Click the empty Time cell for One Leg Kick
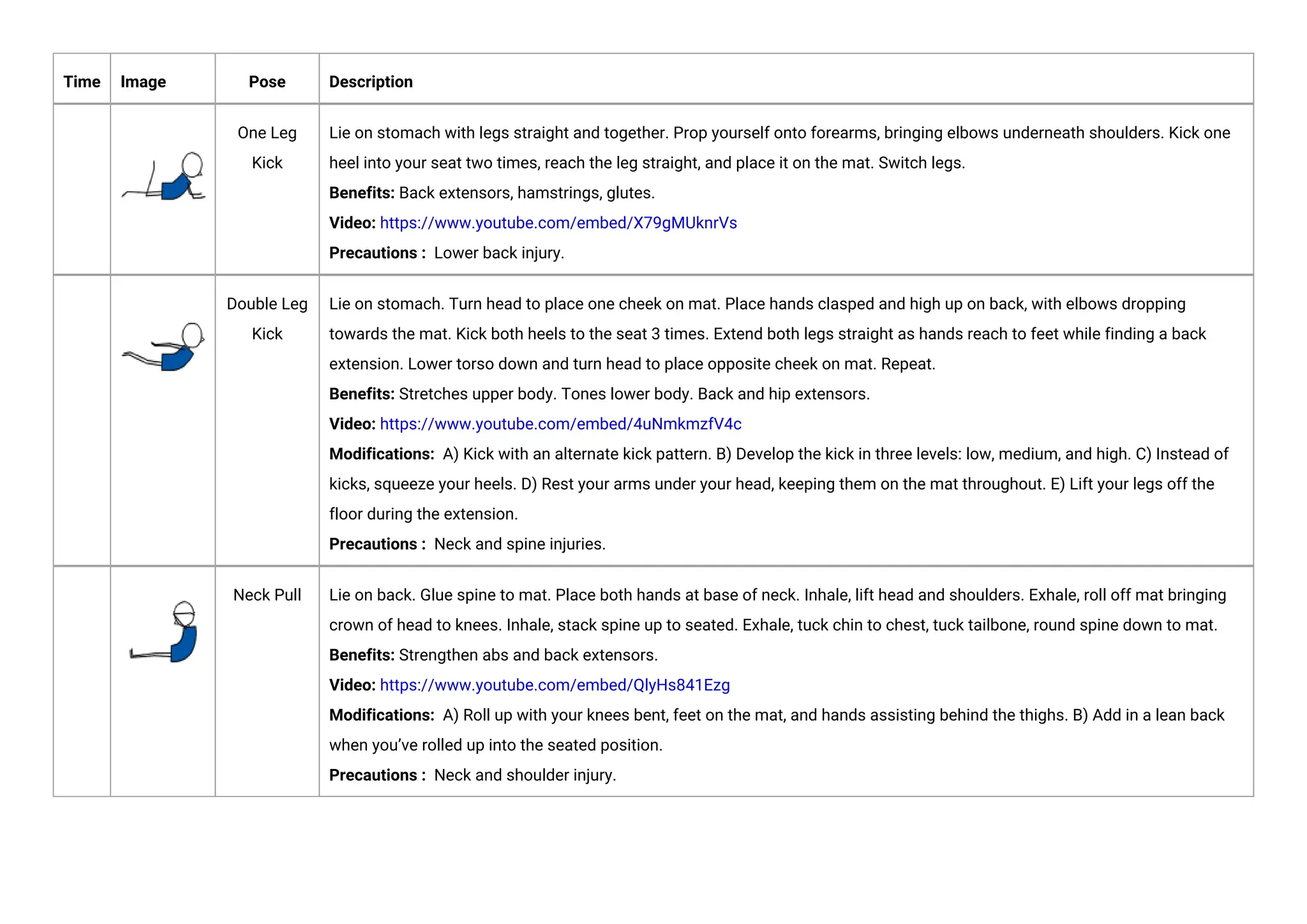1307x924 pixels. tap(82, 190)
